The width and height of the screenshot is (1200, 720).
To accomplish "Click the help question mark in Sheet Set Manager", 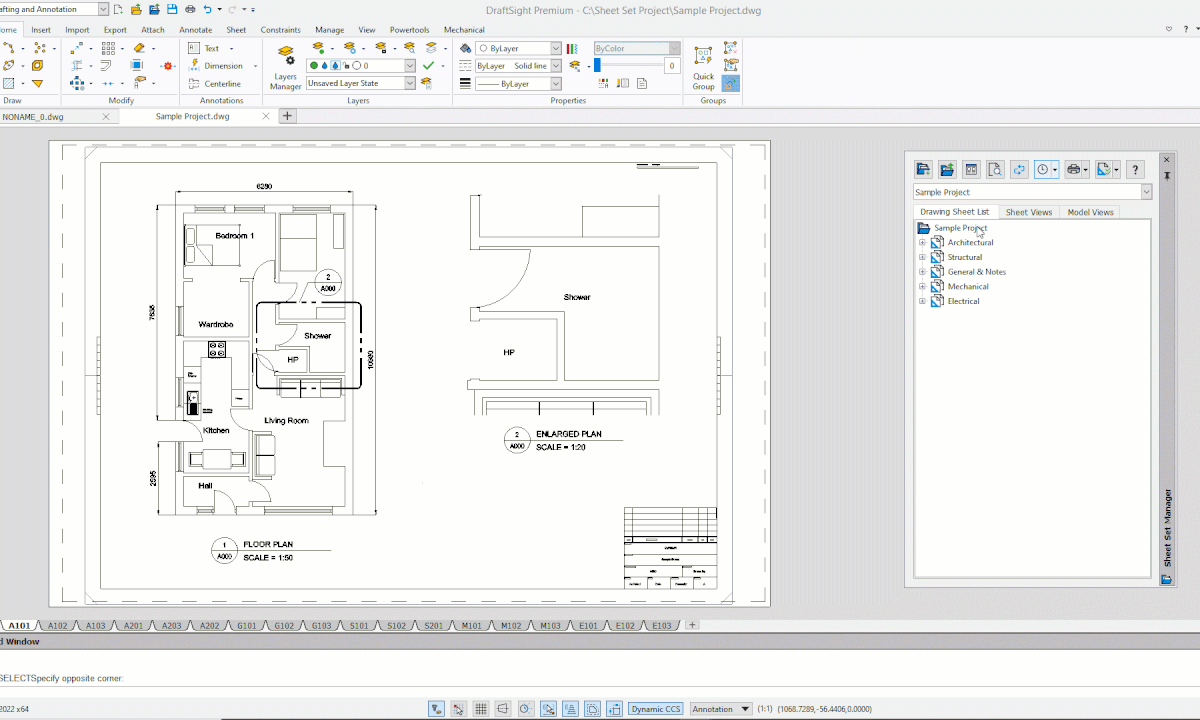I will (1135, 169).
